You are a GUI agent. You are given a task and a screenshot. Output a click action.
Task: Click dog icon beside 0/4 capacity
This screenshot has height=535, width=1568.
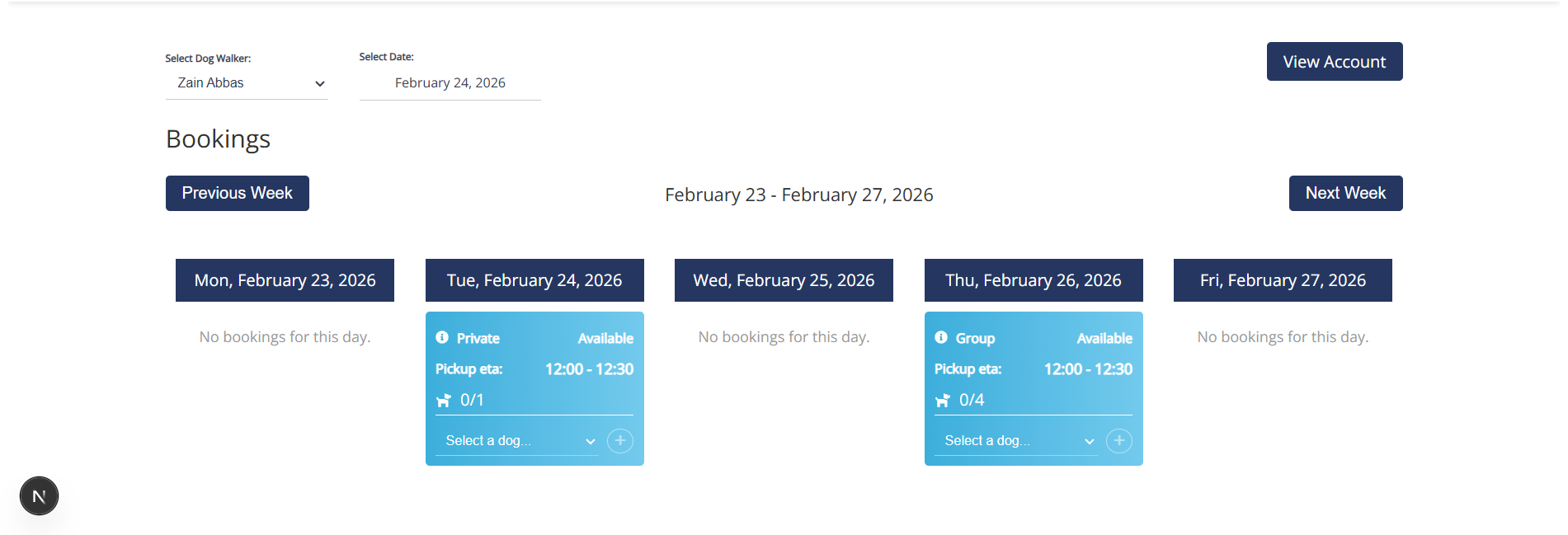coord(943,401)
